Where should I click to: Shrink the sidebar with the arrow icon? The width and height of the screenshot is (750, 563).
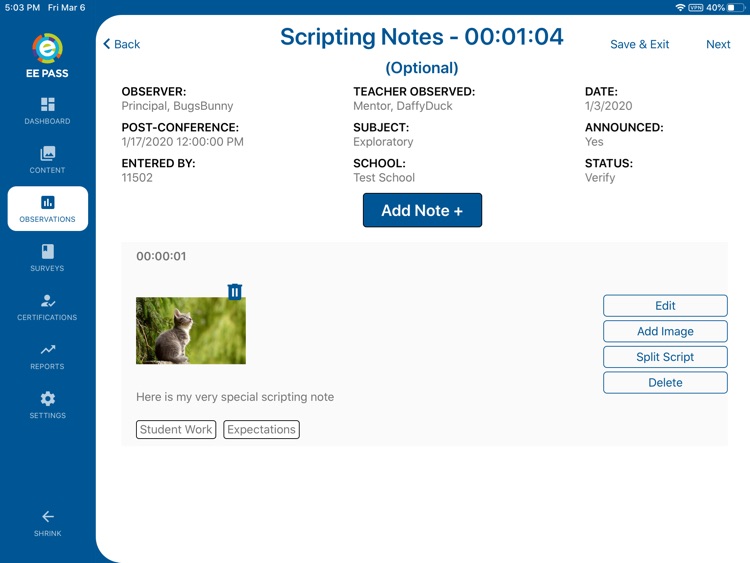(x=47, y=517)
